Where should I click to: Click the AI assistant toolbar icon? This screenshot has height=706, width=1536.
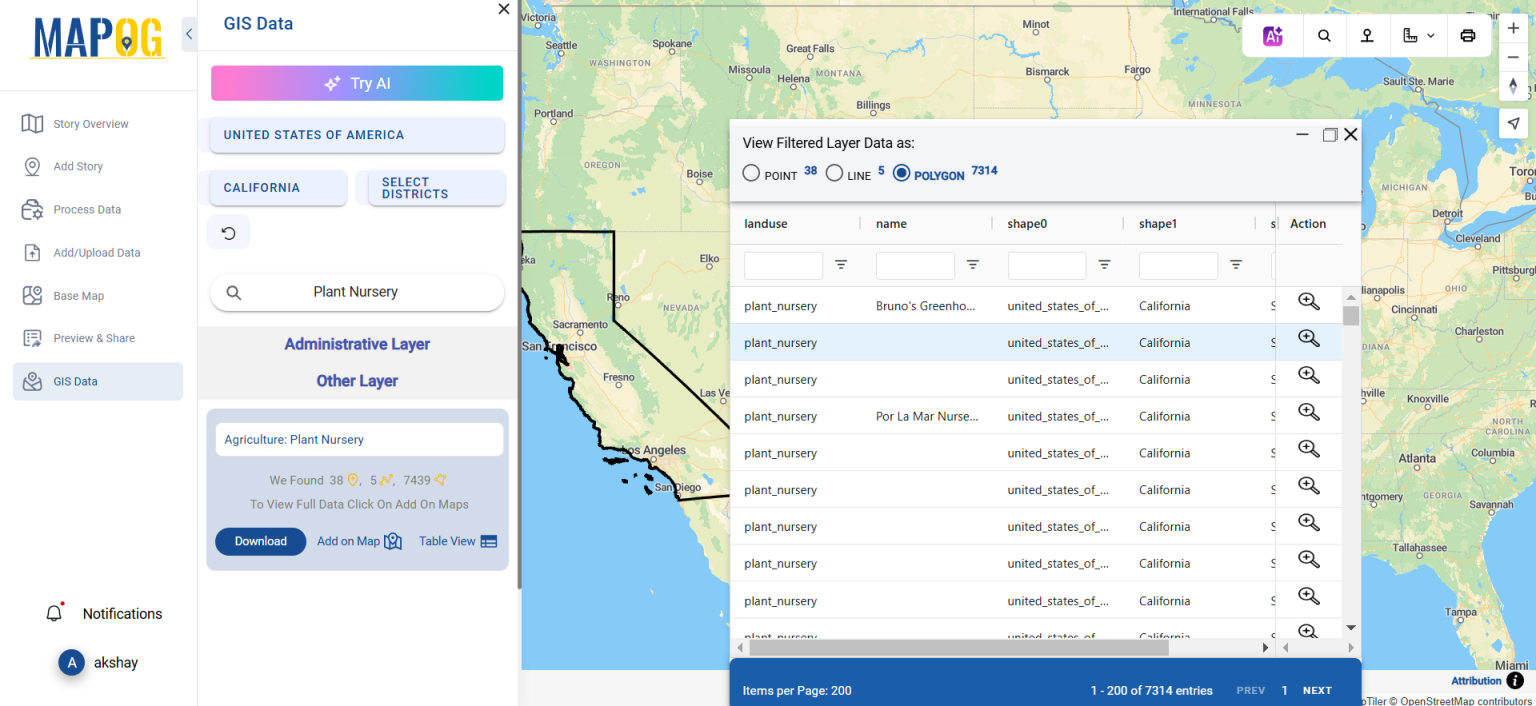tap(1272, 35)
